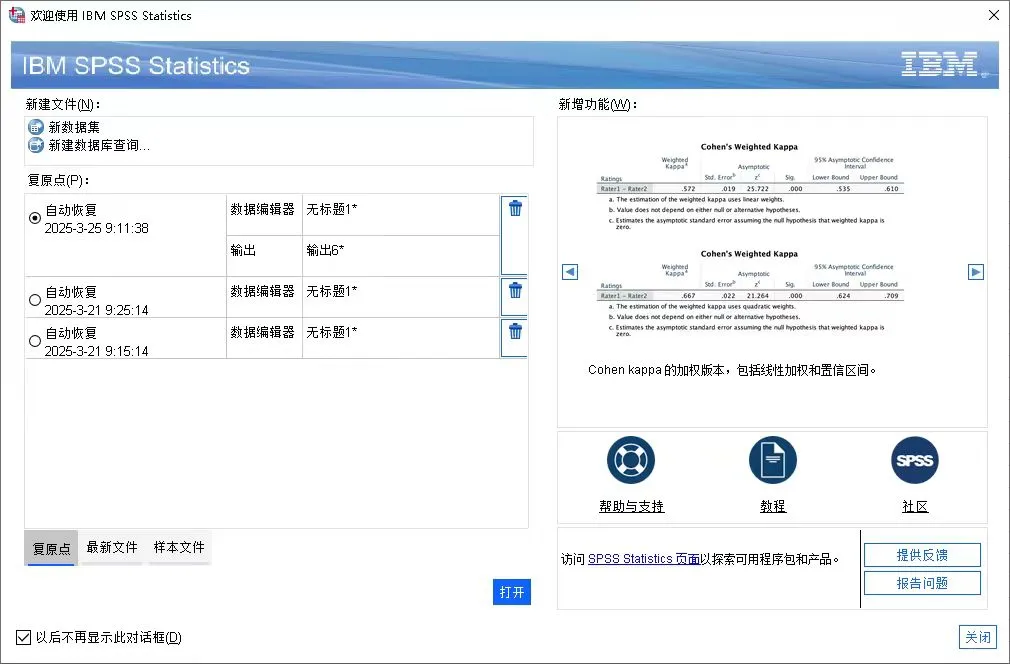Select restore point 2025-3-21 9:15:14
The height and width of the screenshot is (664, 1010).
pyautogui.click(x=35, y=341)
